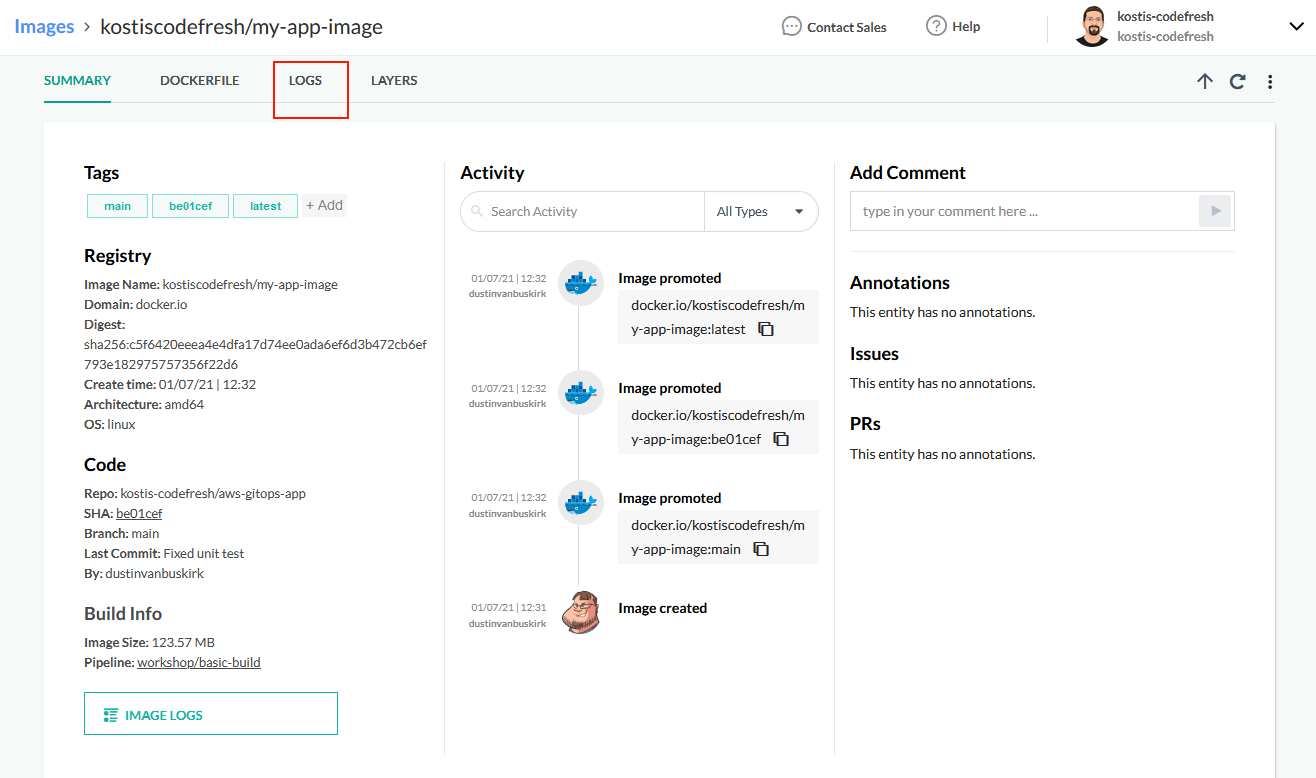Click the refresh icon in the toolbar

click(1238, 82)
